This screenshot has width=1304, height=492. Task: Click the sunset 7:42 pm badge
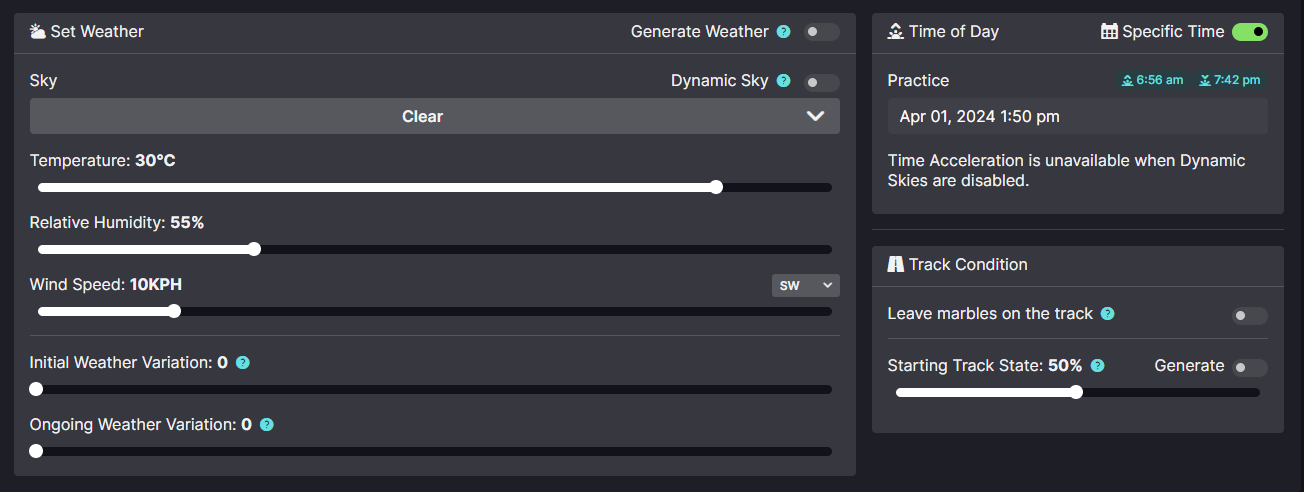1230,80
